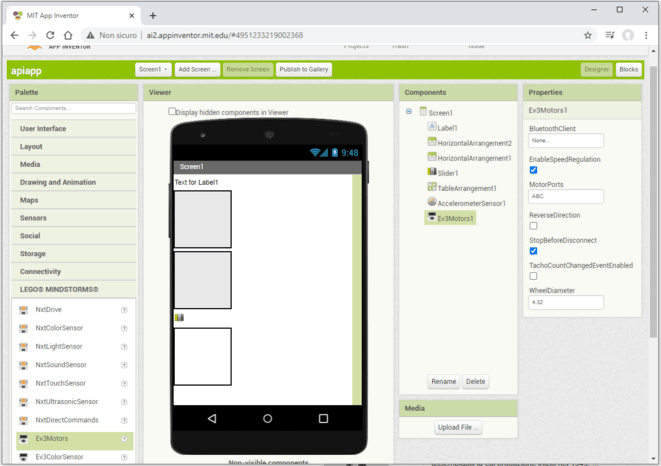Toggle Display hidden components in Viewer
This screenshot has width=661, height=466.
click(172, 112)
